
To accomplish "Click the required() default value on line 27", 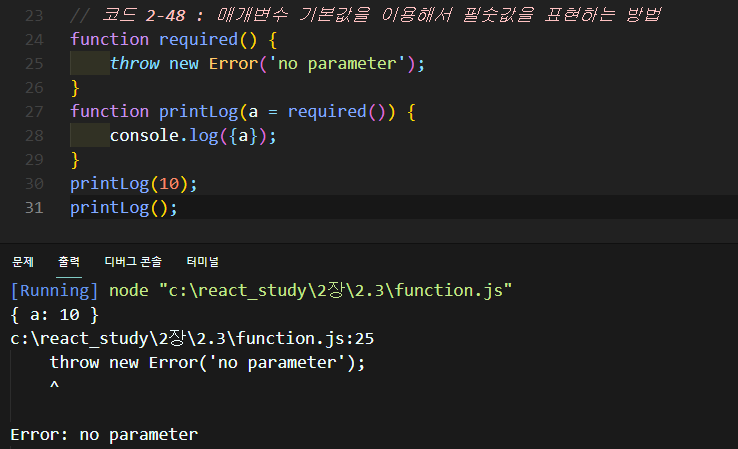I will tap(336, 112).
